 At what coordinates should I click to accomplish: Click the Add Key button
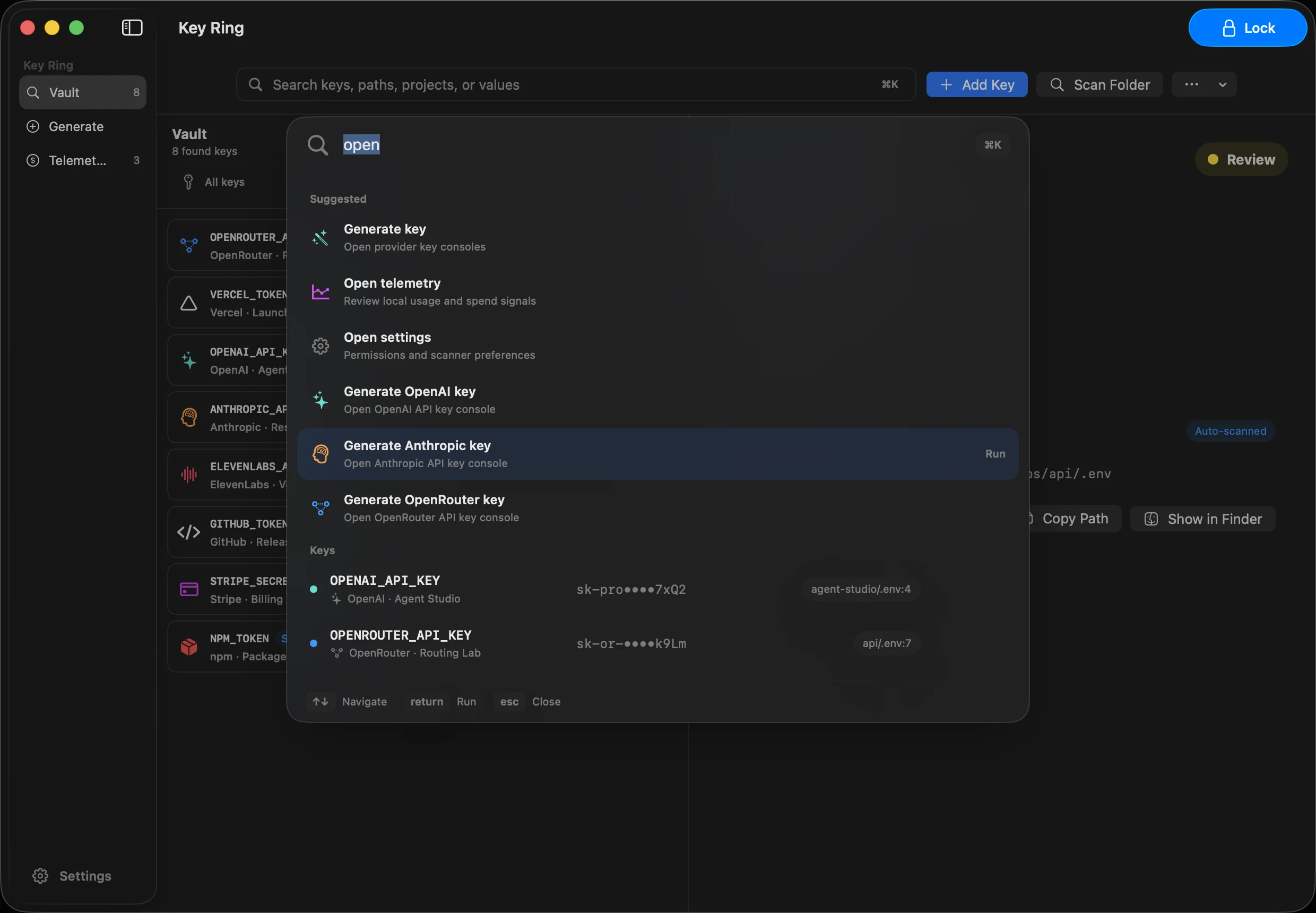(x=976, y=84)
